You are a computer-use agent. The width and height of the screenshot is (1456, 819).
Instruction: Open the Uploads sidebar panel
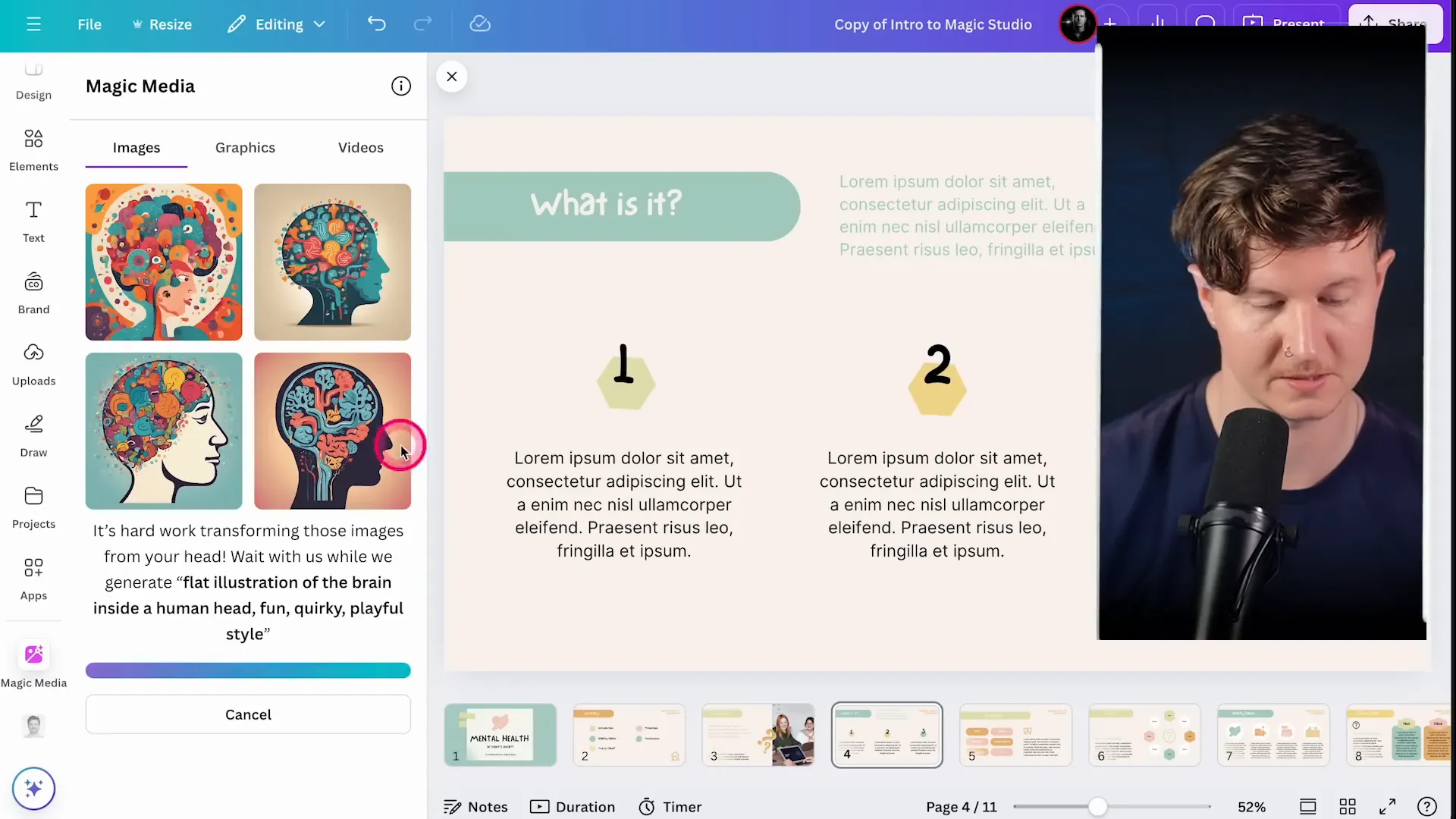tap(33, 364)
